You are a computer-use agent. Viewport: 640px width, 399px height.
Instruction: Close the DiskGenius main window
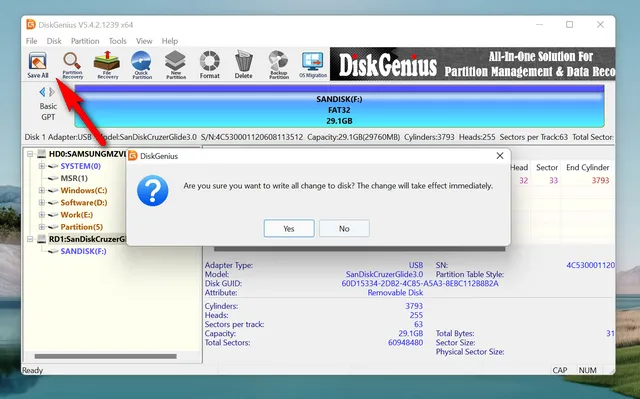pos(600,24)
